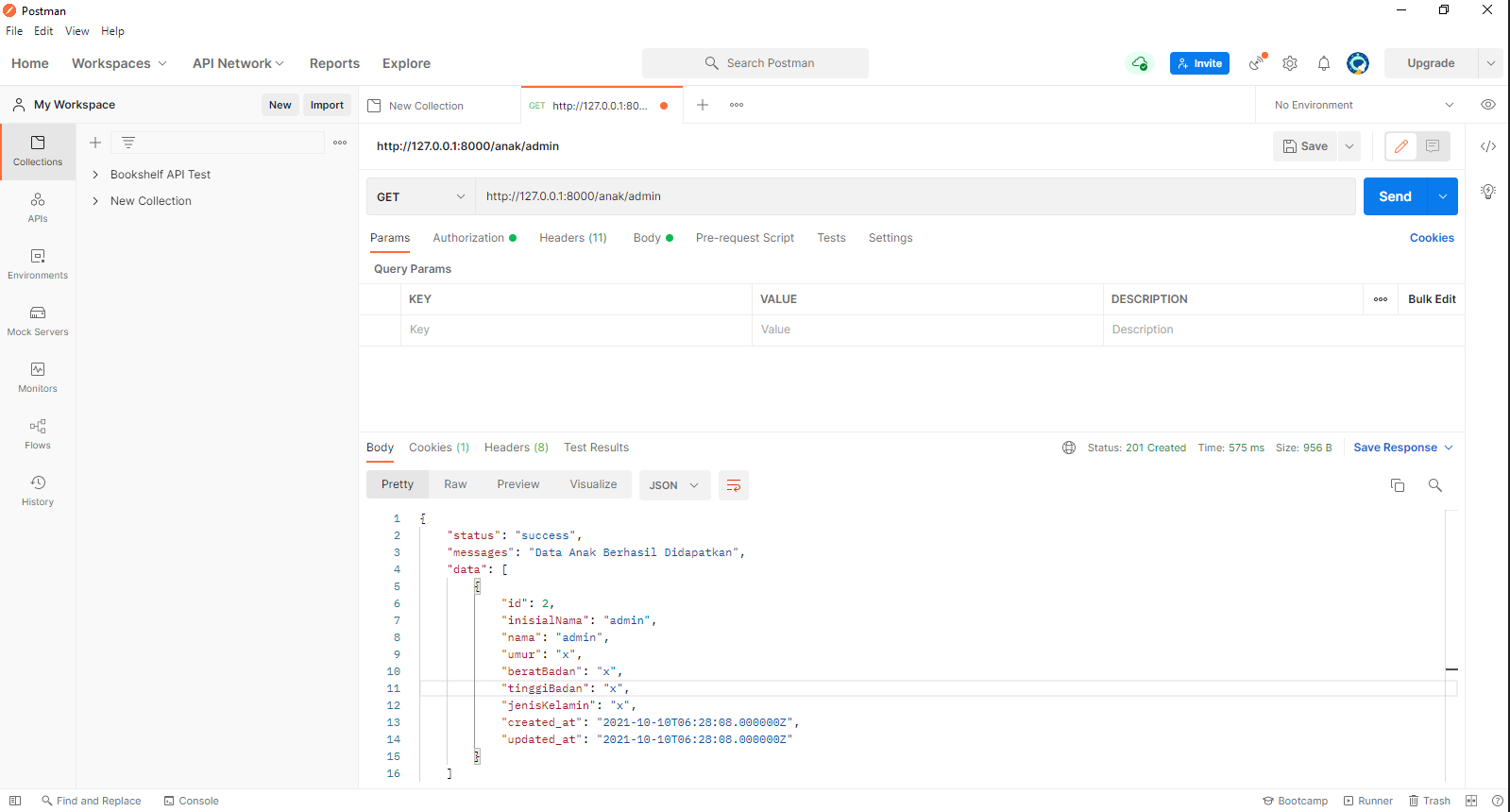The width and height of the screenshot is (1510, 812).
Task: Open the File menu
Action: click(x=14, y=31)
